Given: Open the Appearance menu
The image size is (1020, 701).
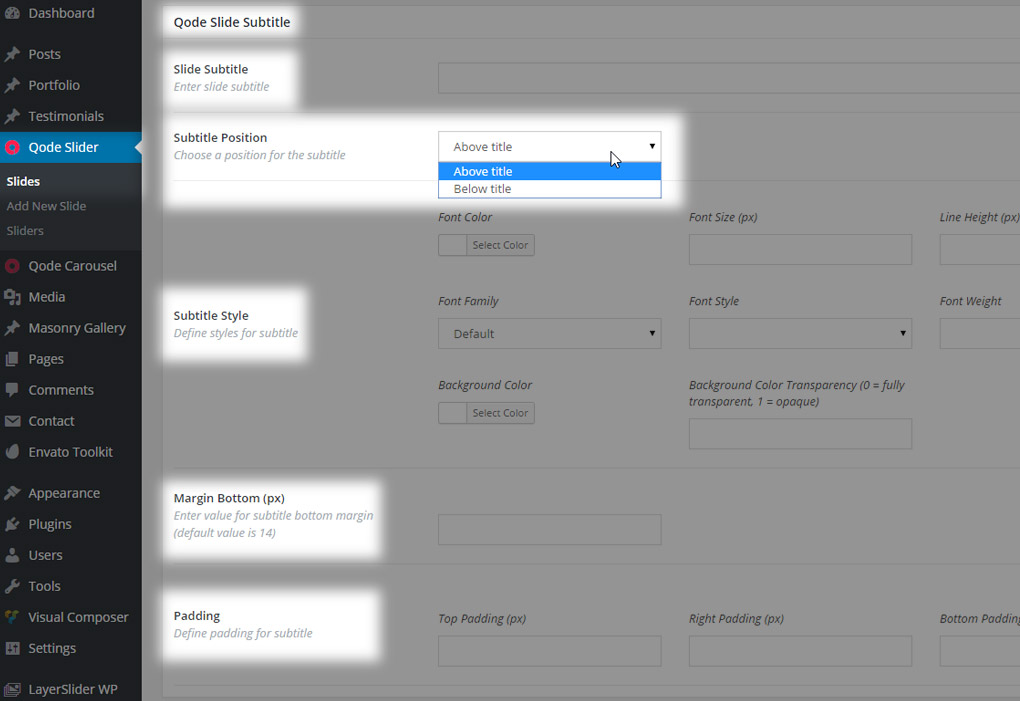Looking at the screenshot, I should pyautogui.click(x=64, y=494).
